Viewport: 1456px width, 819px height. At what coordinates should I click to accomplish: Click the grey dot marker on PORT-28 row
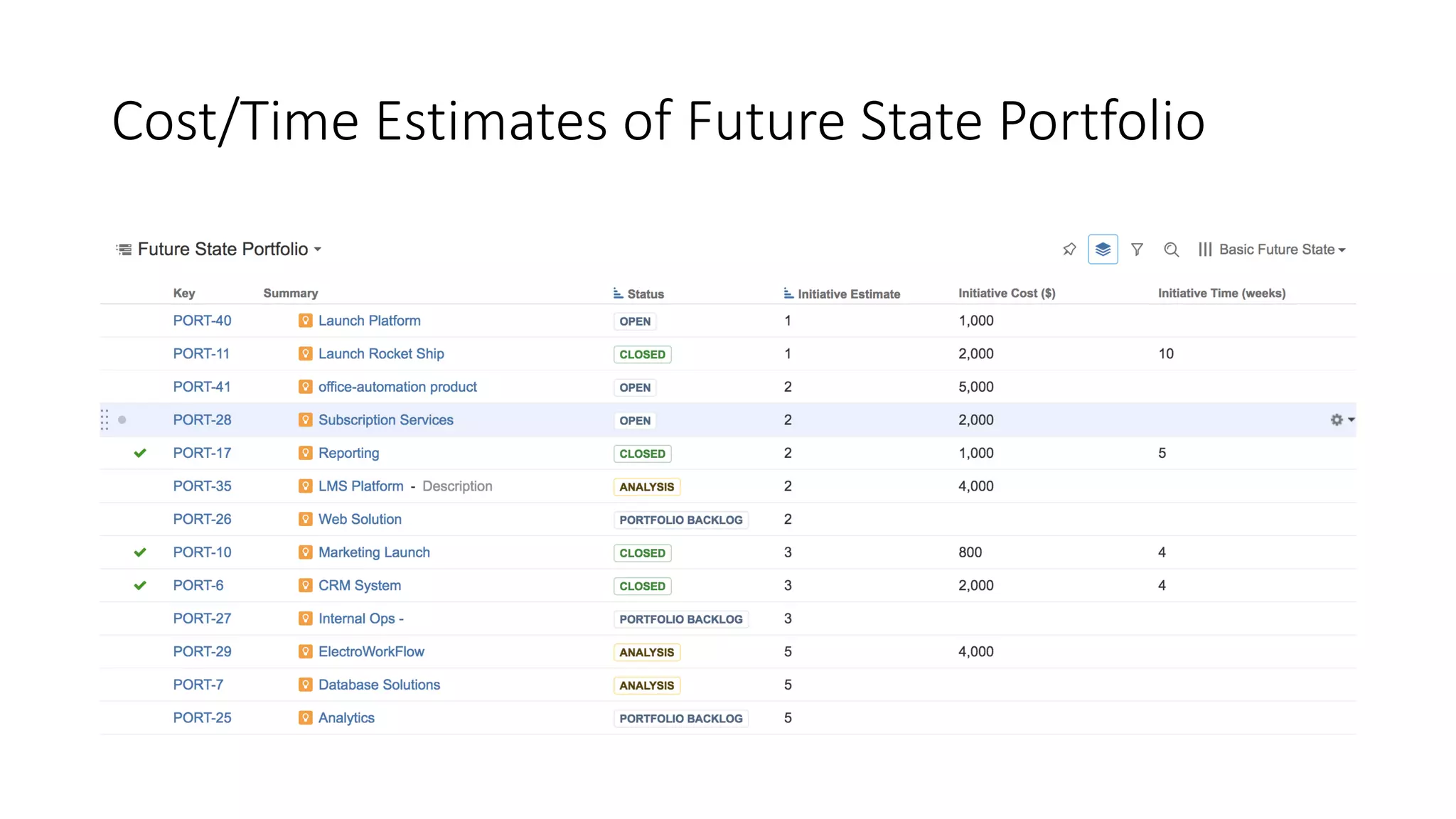pyautogui.click(x=122, y=420)
